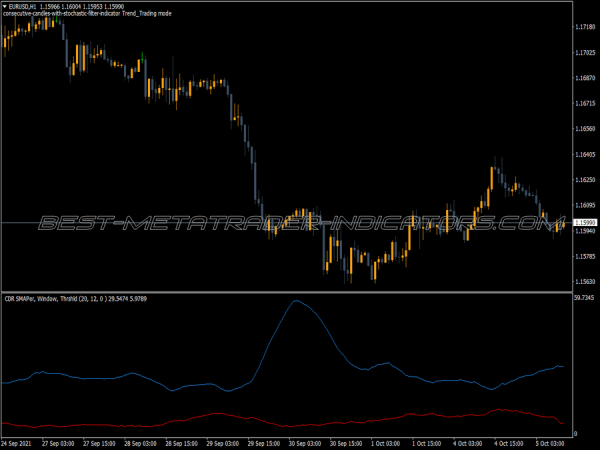Image resolution: width=600 pixels, height=450 pixels.
Task: Click the 1.15630 price axis label
Action: pyautogui.click(x=585, y=282)
